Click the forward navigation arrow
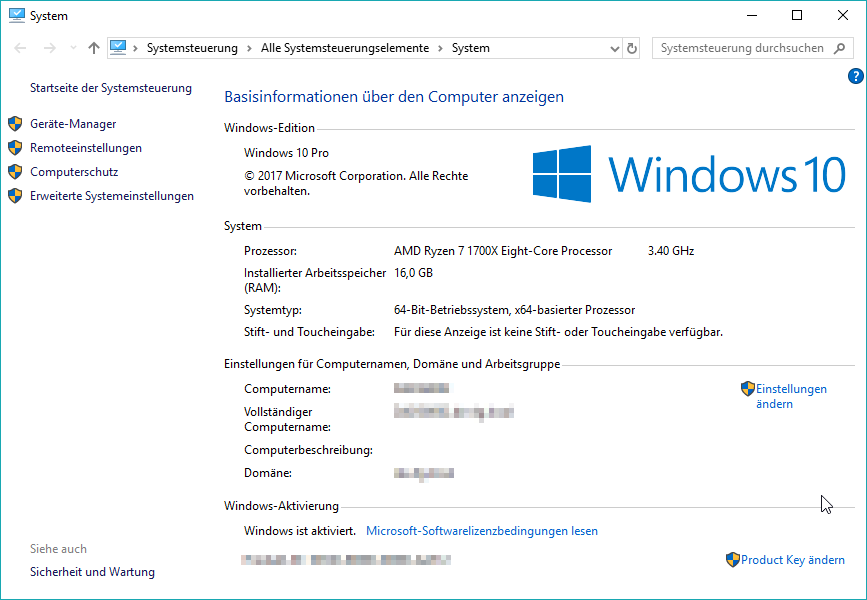This screenshot has width=867, height=600. 50,48
